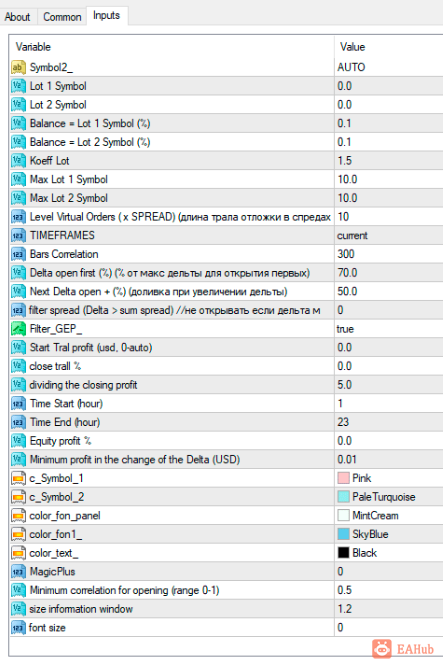Click the integer icon beside TIMEFRAMES
The height and width of the screenshot is (664, 443).
tap(18, 235)
